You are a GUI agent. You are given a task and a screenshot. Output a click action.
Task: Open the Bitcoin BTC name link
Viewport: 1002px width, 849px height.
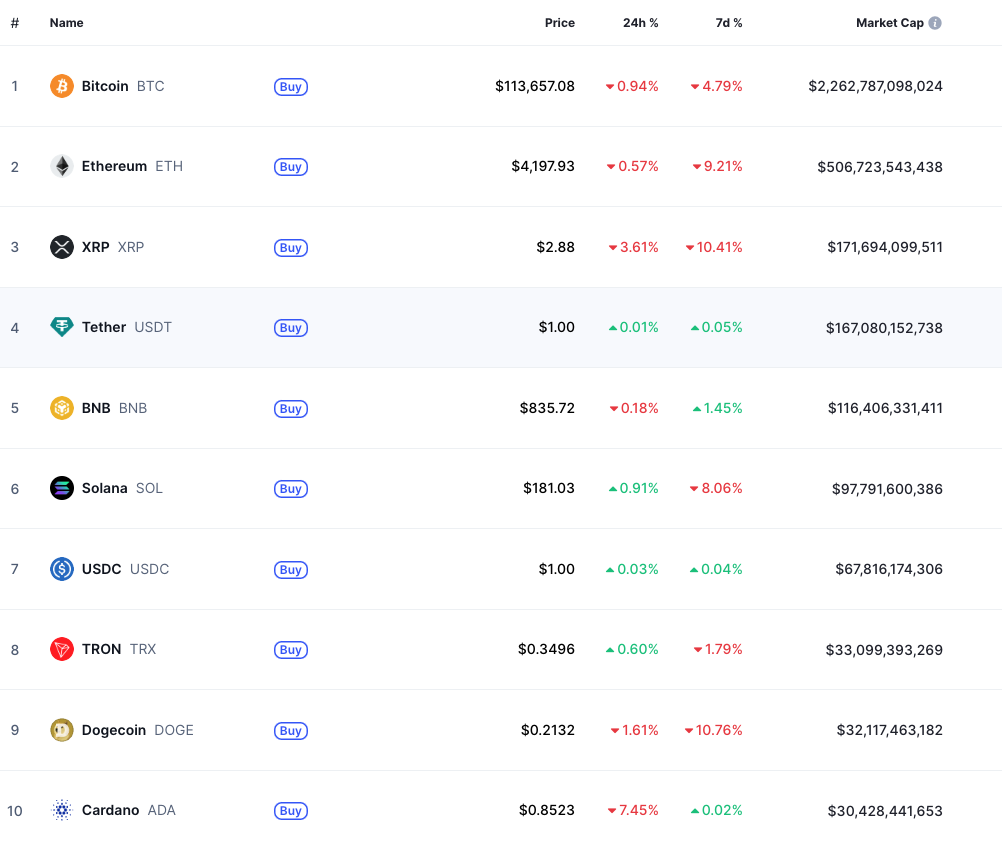(x=123, y=86)
